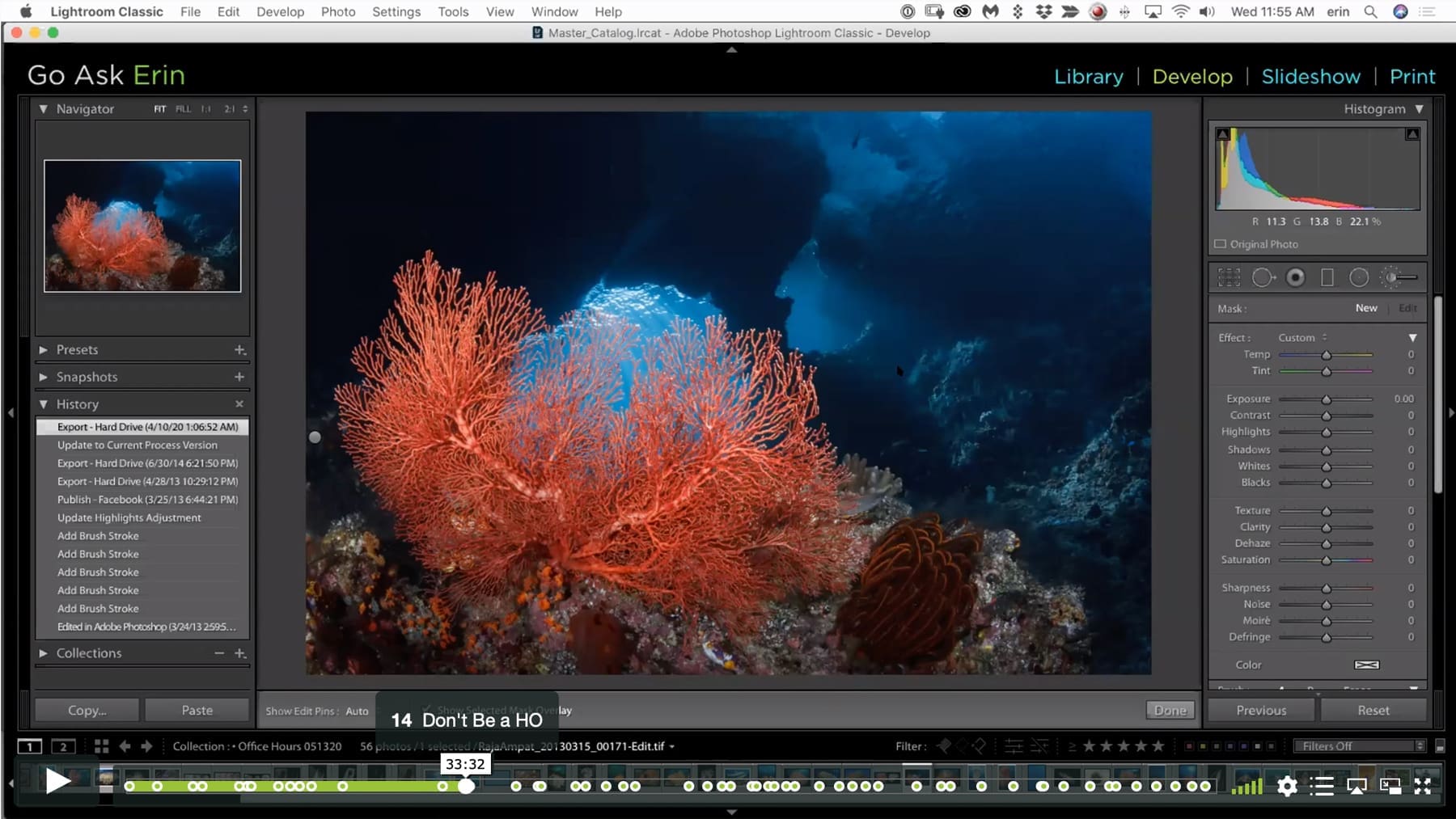Viewport: 1456px width, 819px height.
Task: Click the edit pin on the image
Action: coord(315,437)
